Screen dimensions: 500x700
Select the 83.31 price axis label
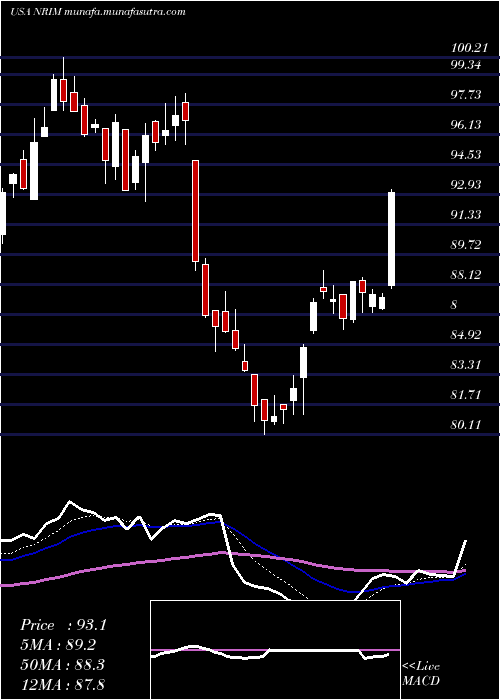coord(466,365)
